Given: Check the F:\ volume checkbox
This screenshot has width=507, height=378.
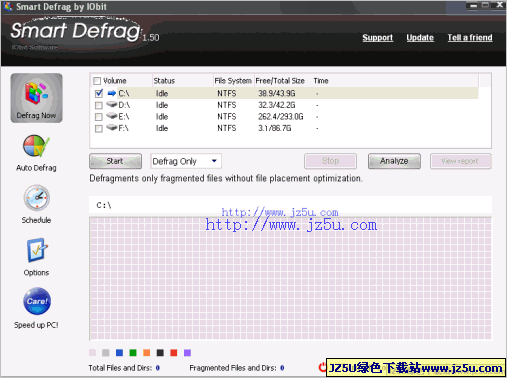Looking at the screenshot, I should click(99, 129).
